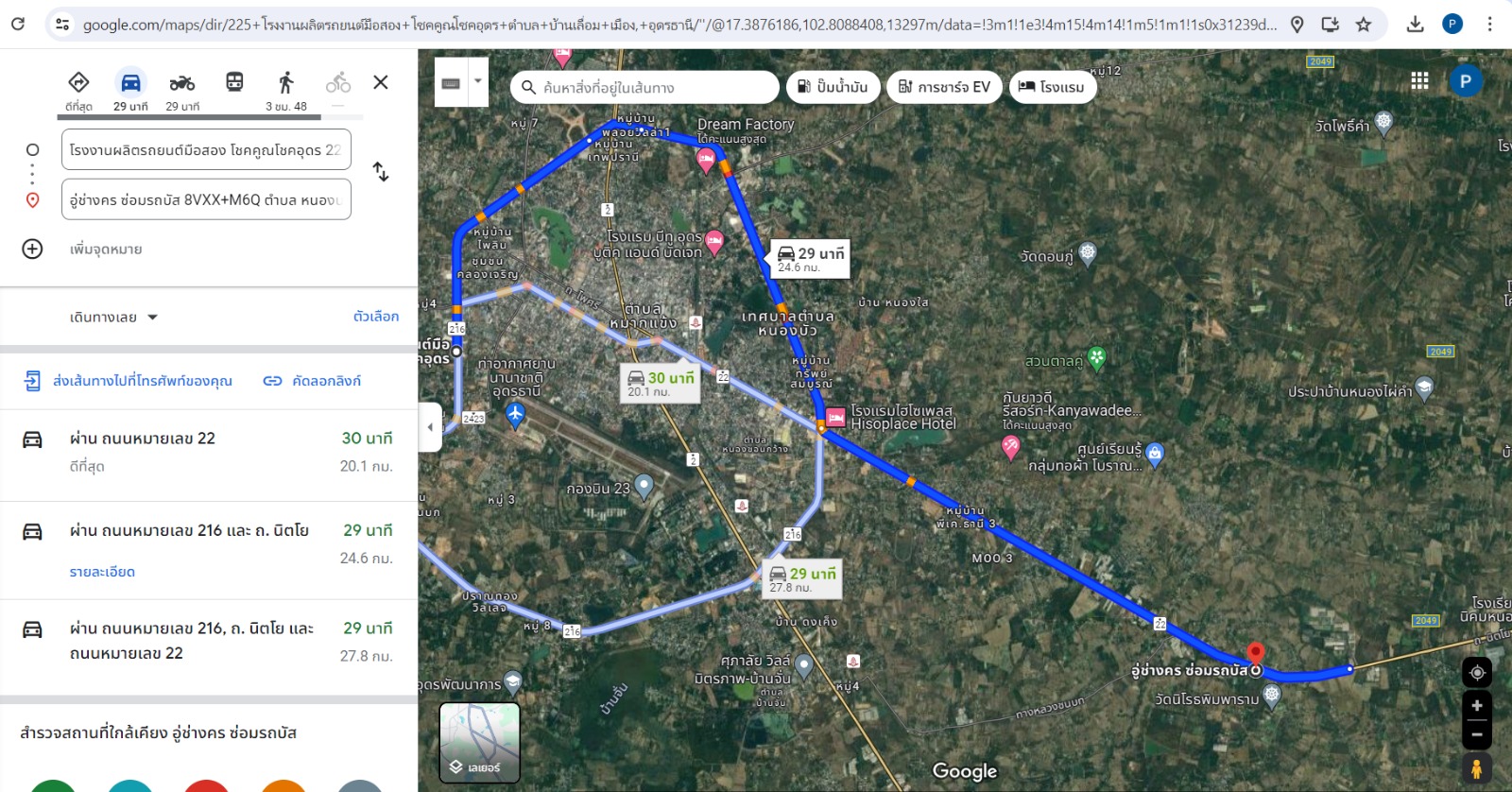Collapse the side panel arrow
Image resolution: width=1512 pixels, height=792 pixels.
point(430,427)
